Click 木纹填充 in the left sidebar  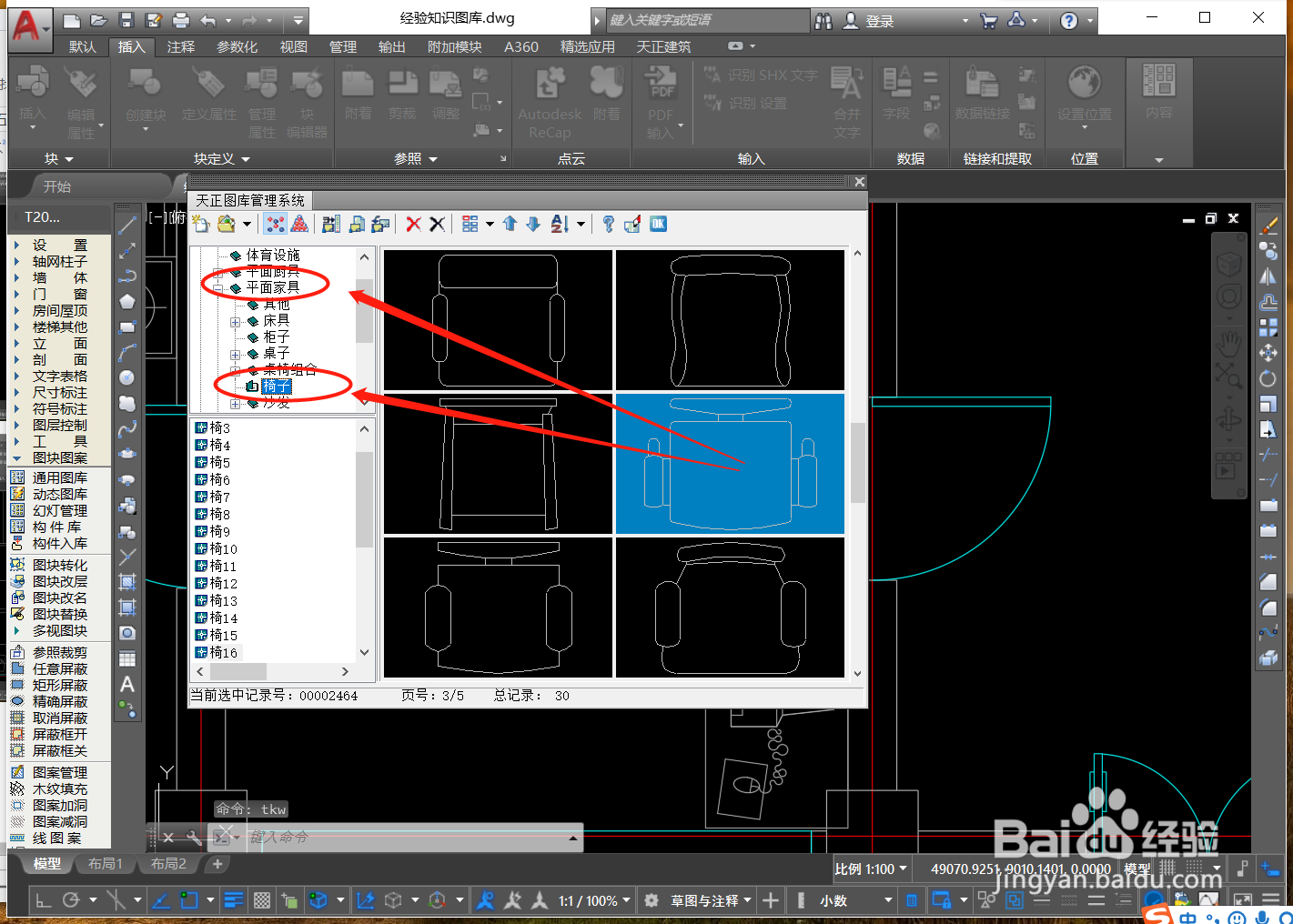(x=60, y=789)
